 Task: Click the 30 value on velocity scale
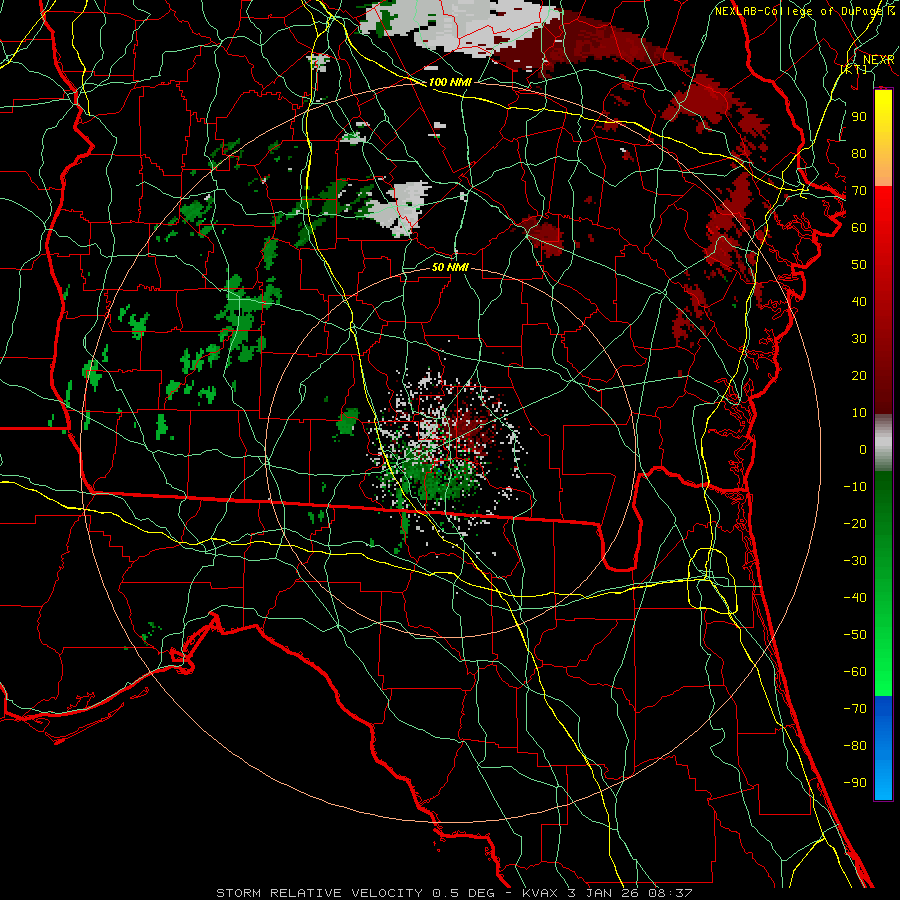[x=859, y=339]
